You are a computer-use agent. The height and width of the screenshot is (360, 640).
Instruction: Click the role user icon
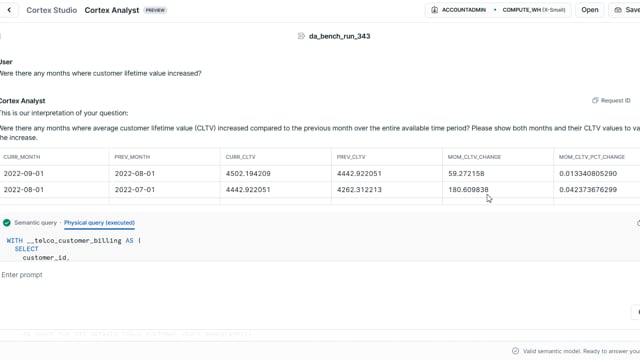pos(434,10)
